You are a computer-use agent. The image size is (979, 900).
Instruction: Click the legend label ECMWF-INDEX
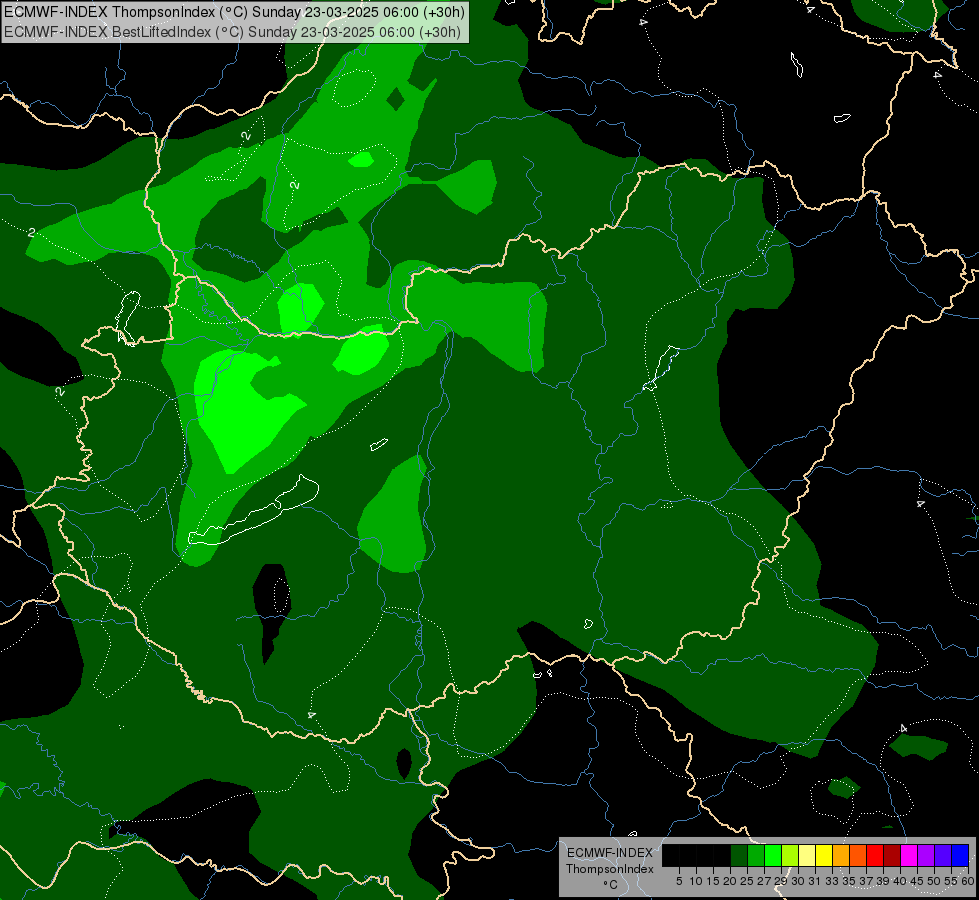[610, 853]
